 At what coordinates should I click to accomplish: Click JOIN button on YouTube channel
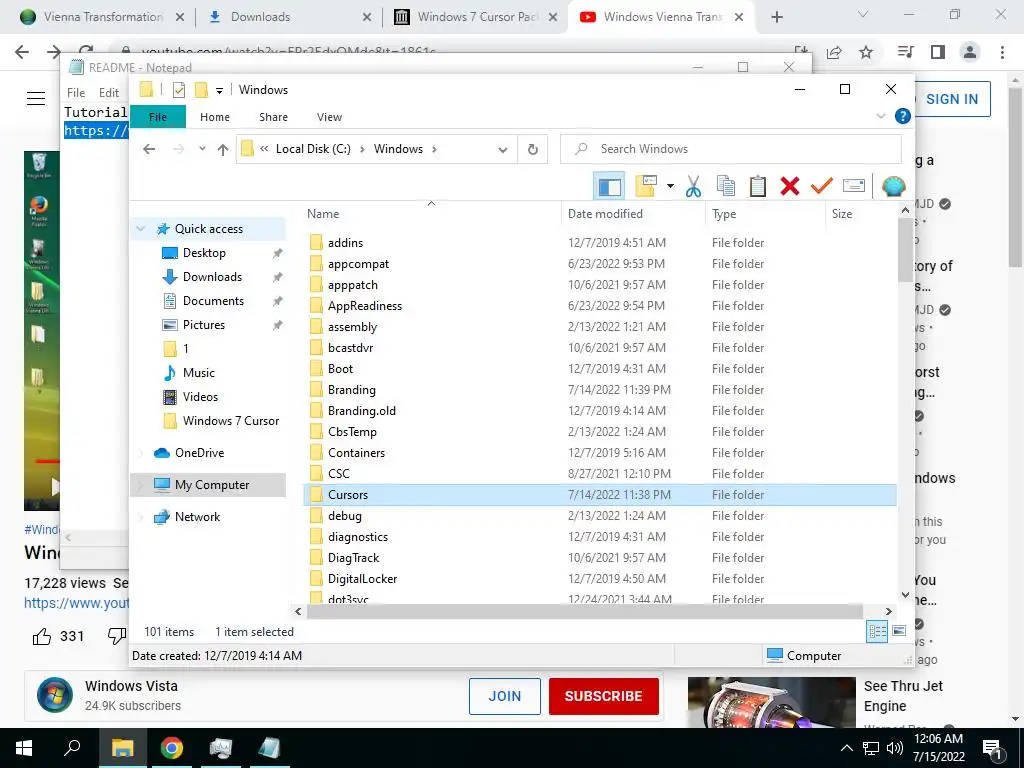(x=505, y=696)
